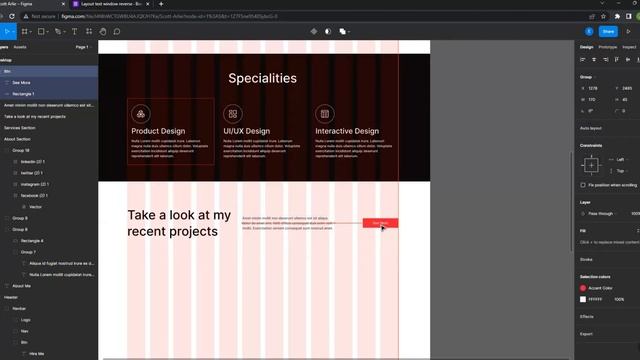Click the Auto layout section header
This screenshot has height=360, width=640.
(x=591, y=128)
